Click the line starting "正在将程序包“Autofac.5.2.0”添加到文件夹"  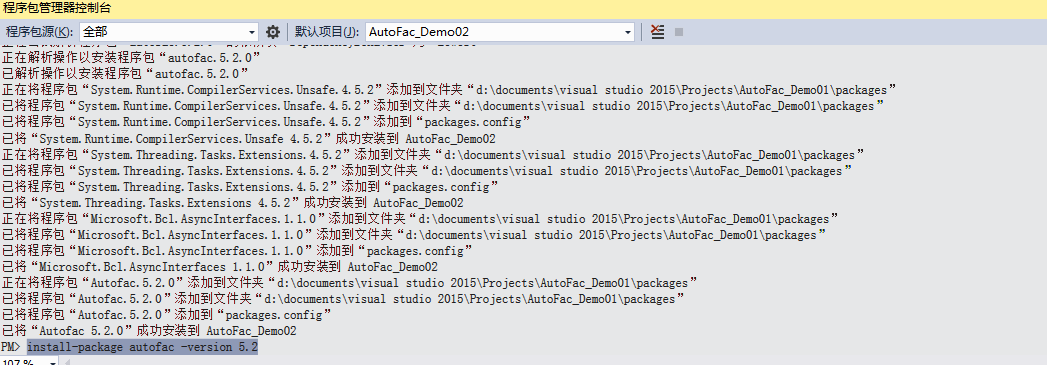[349, 283]
